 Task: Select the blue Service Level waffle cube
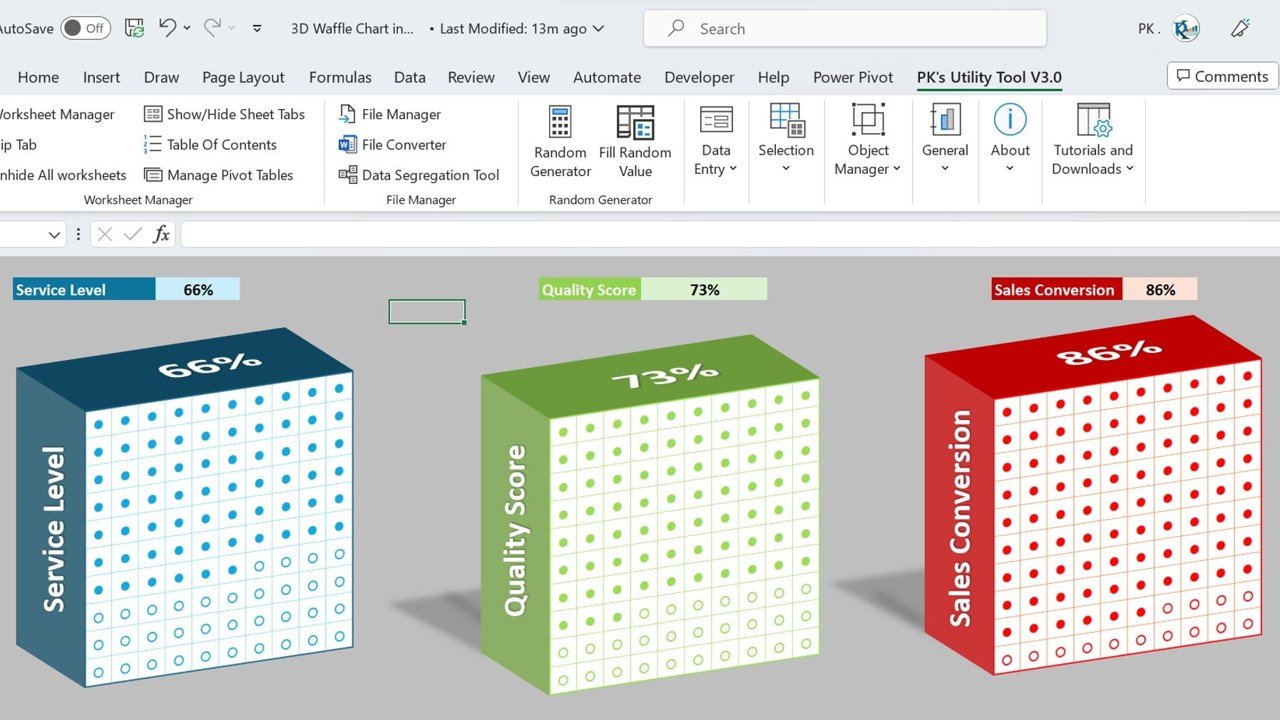[x=185, y=507]
